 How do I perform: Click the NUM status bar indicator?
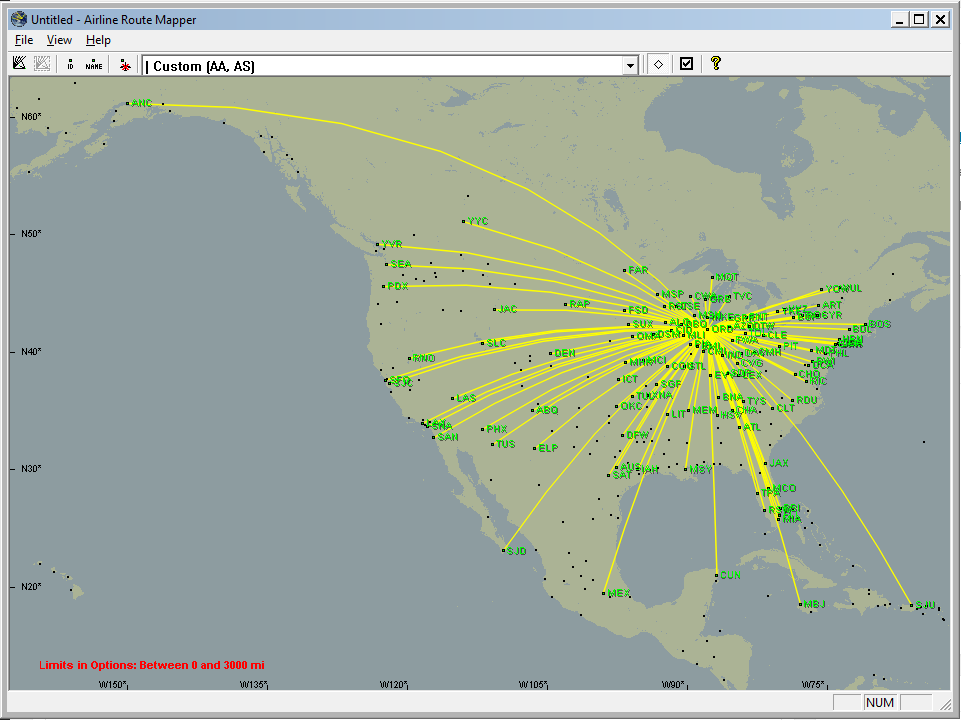click(879, 703)
